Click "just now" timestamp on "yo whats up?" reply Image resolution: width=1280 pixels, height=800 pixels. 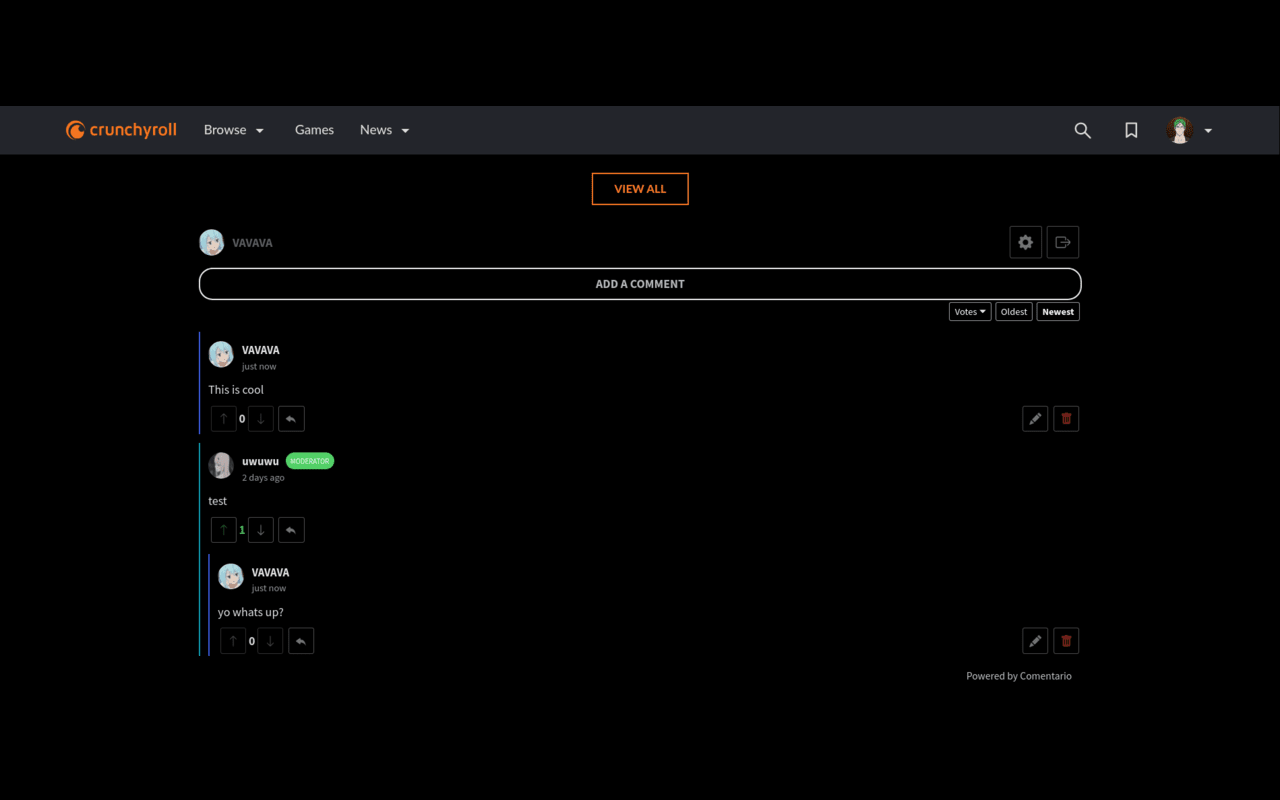click(x=269, y=589)
